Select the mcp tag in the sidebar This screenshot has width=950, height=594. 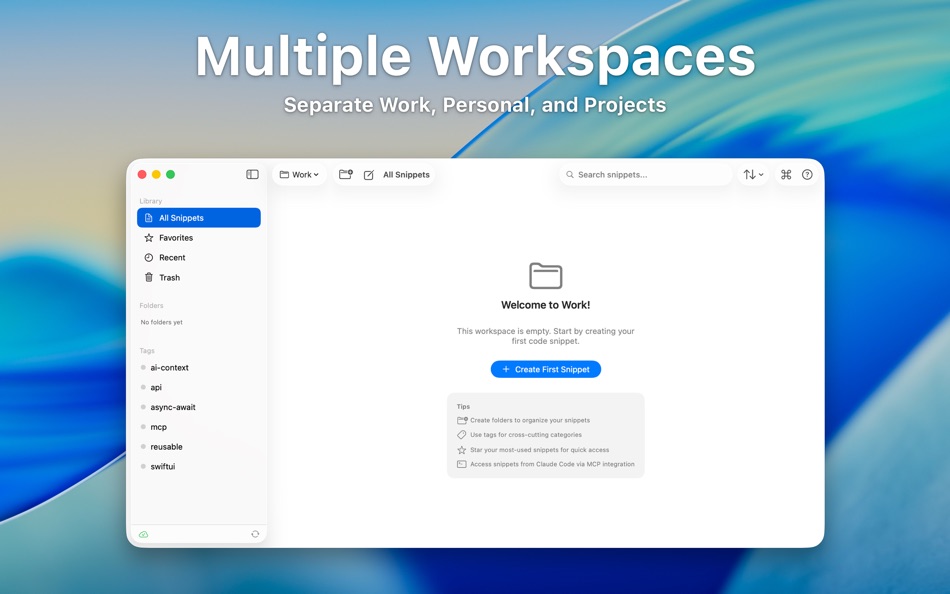(x=158, y=426)
